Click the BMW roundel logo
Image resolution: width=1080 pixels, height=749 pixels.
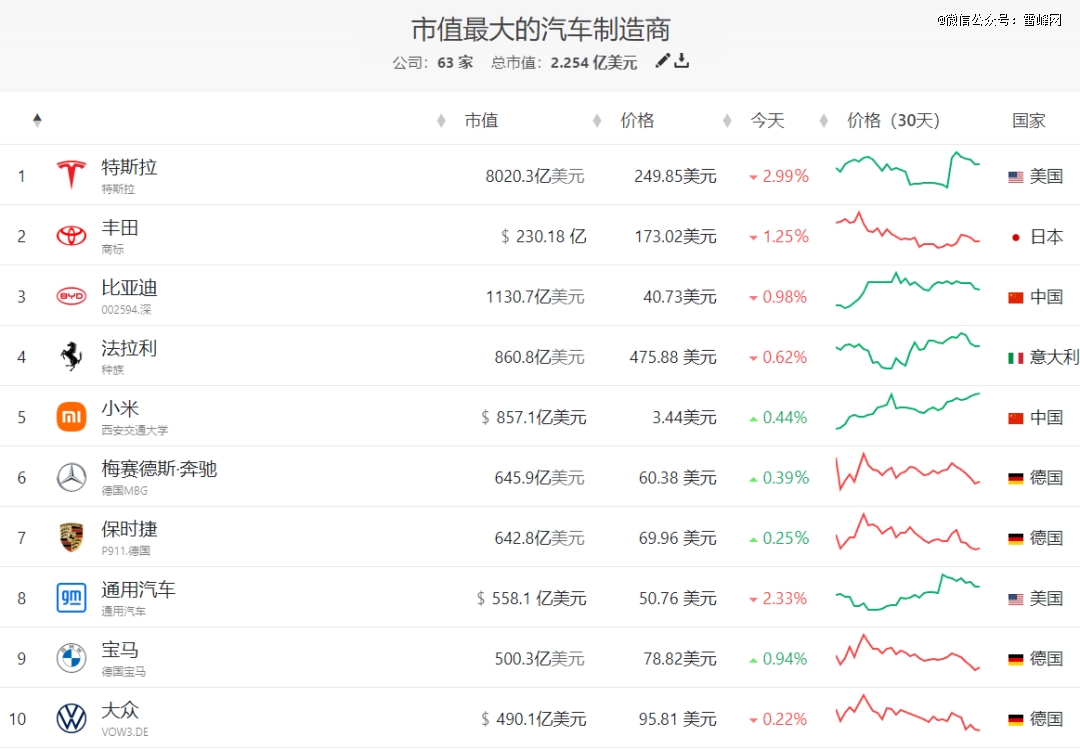point(71,658)
